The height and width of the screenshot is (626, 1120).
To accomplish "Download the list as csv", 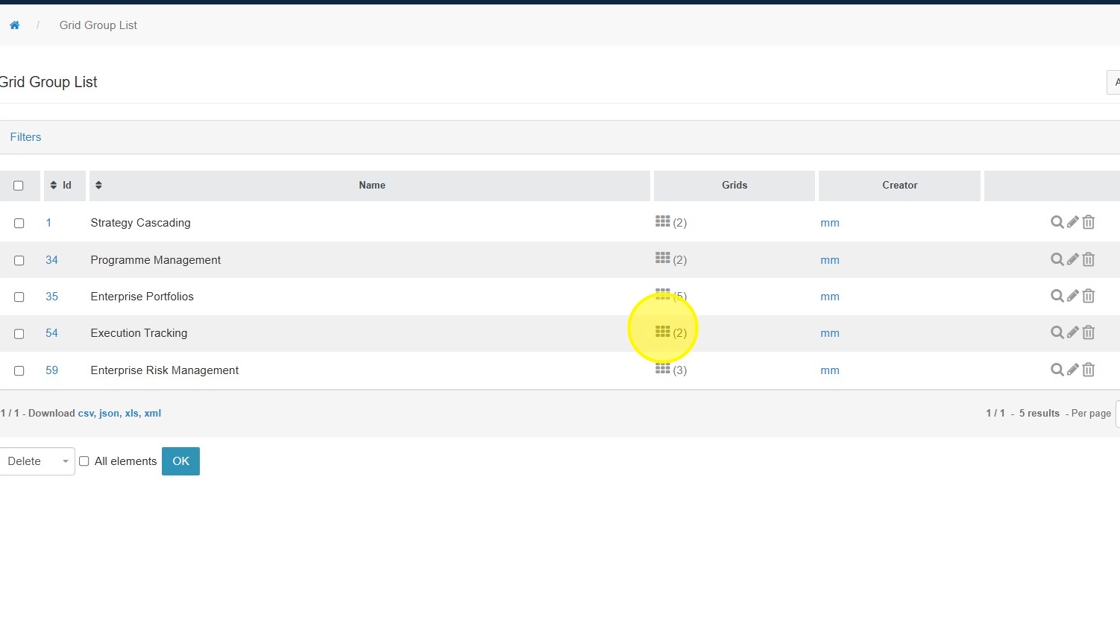I will (x=85, y=413).
